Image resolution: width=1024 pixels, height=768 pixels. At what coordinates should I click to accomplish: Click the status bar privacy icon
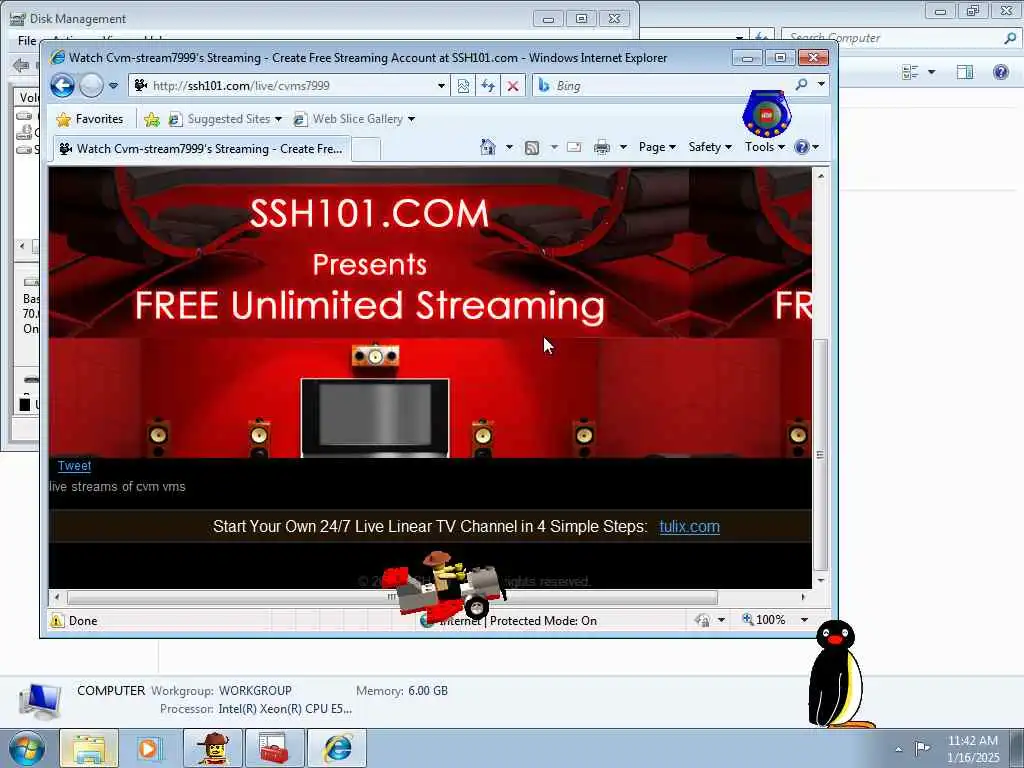coord(703,620)
